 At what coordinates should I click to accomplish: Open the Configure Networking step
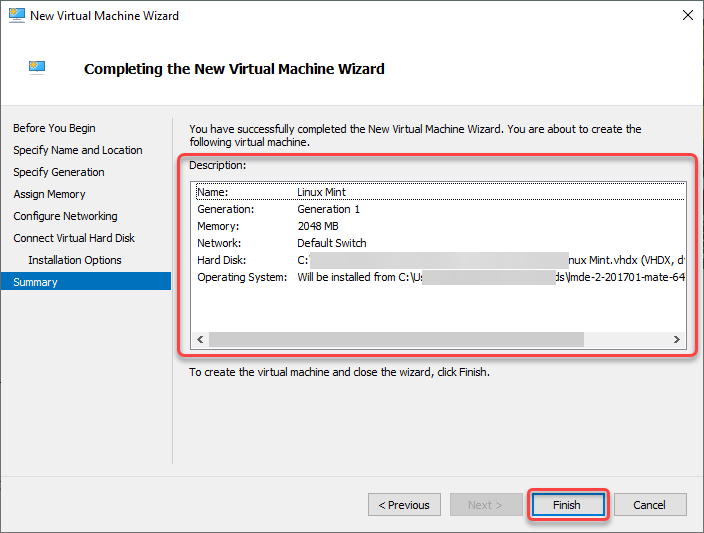pos(66,216)
